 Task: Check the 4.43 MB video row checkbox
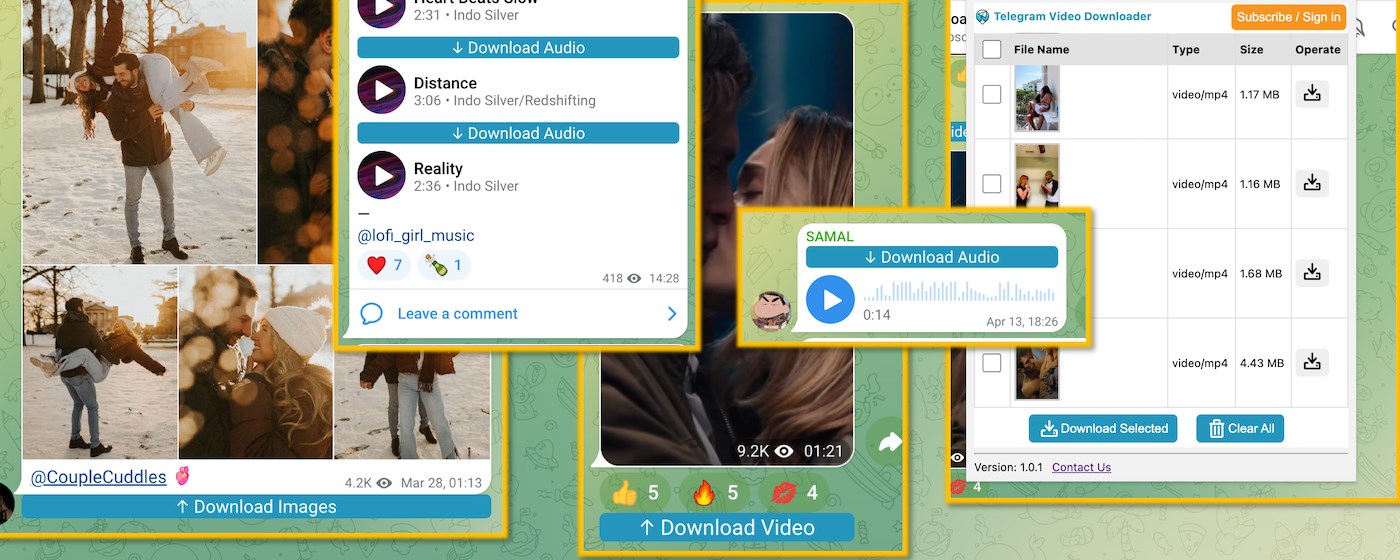pyautogui.click(x=991, y=363)
